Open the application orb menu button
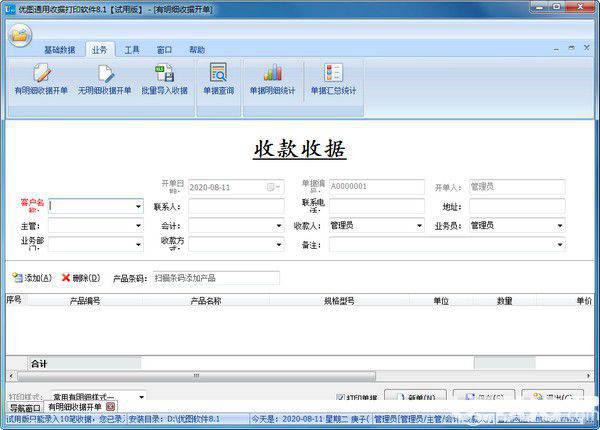This screenshot has width=600, height=430. pos(20,36)
